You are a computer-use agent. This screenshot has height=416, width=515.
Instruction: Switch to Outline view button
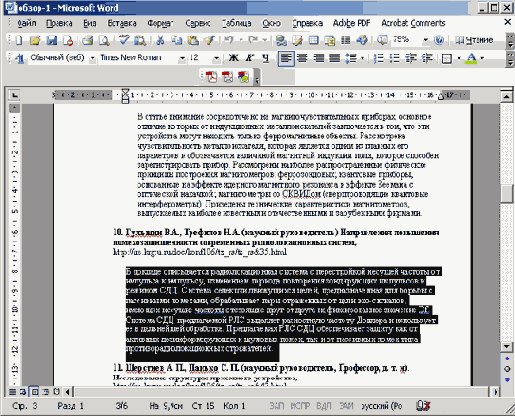point(46,392)
